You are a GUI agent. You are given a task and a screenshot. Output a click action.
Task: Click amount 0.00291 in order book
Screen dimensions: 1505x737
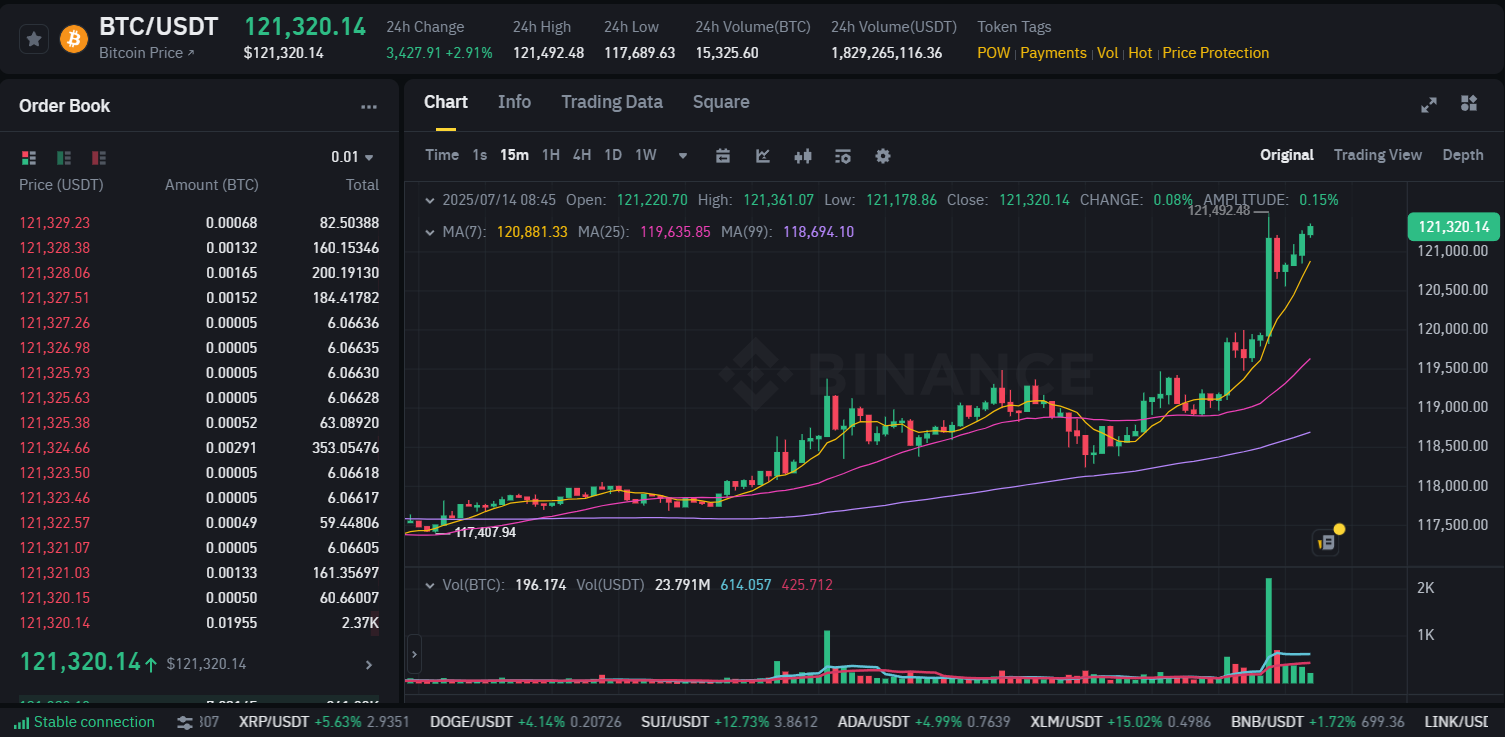pos(232,448)
